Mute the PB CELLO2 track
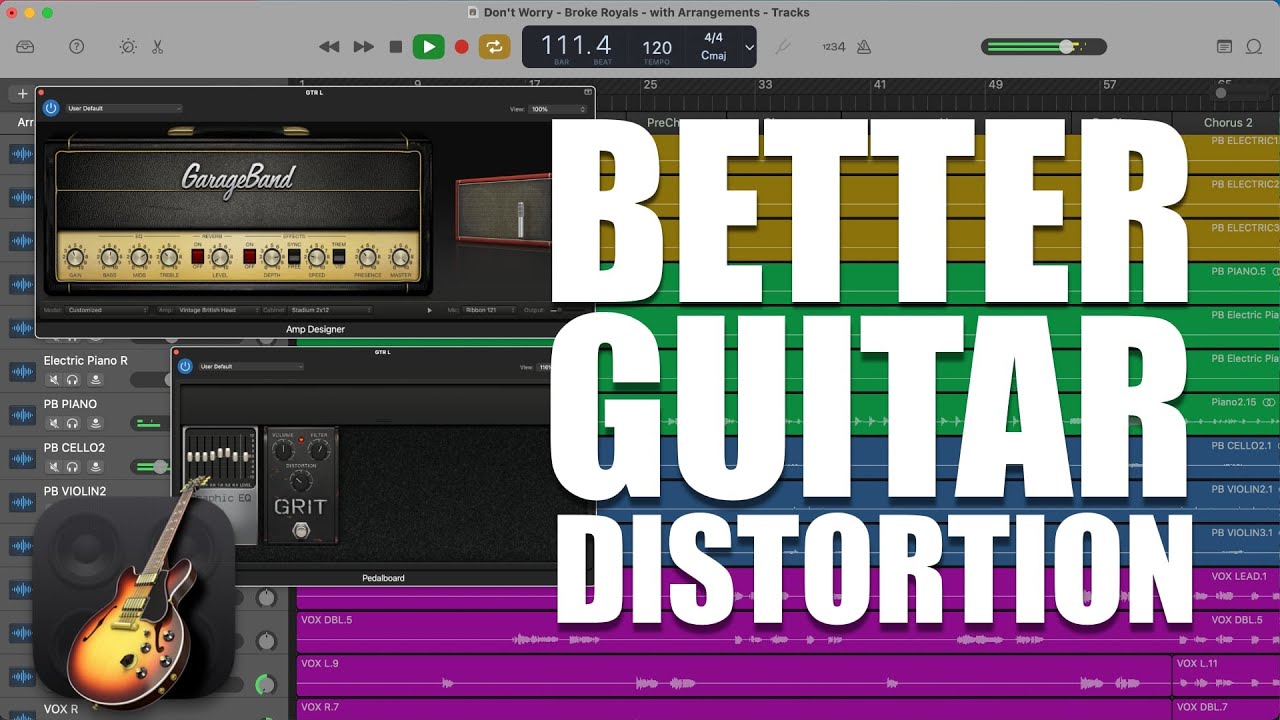The width and height of the screenshot is (1280, 720). 52,467
